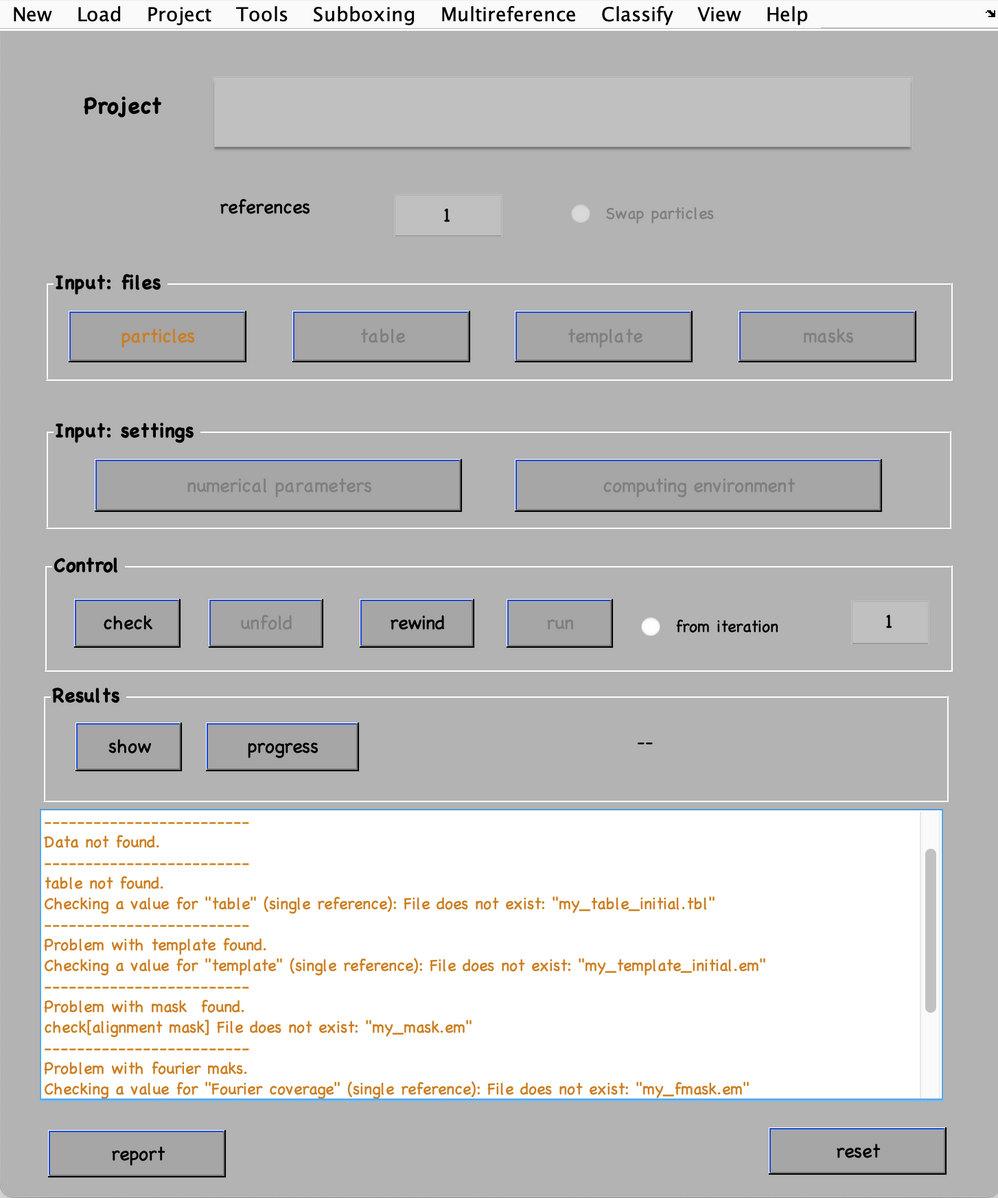Open the Classify menu
This screenshot has width=998, height=1198.
pos(637,14)
